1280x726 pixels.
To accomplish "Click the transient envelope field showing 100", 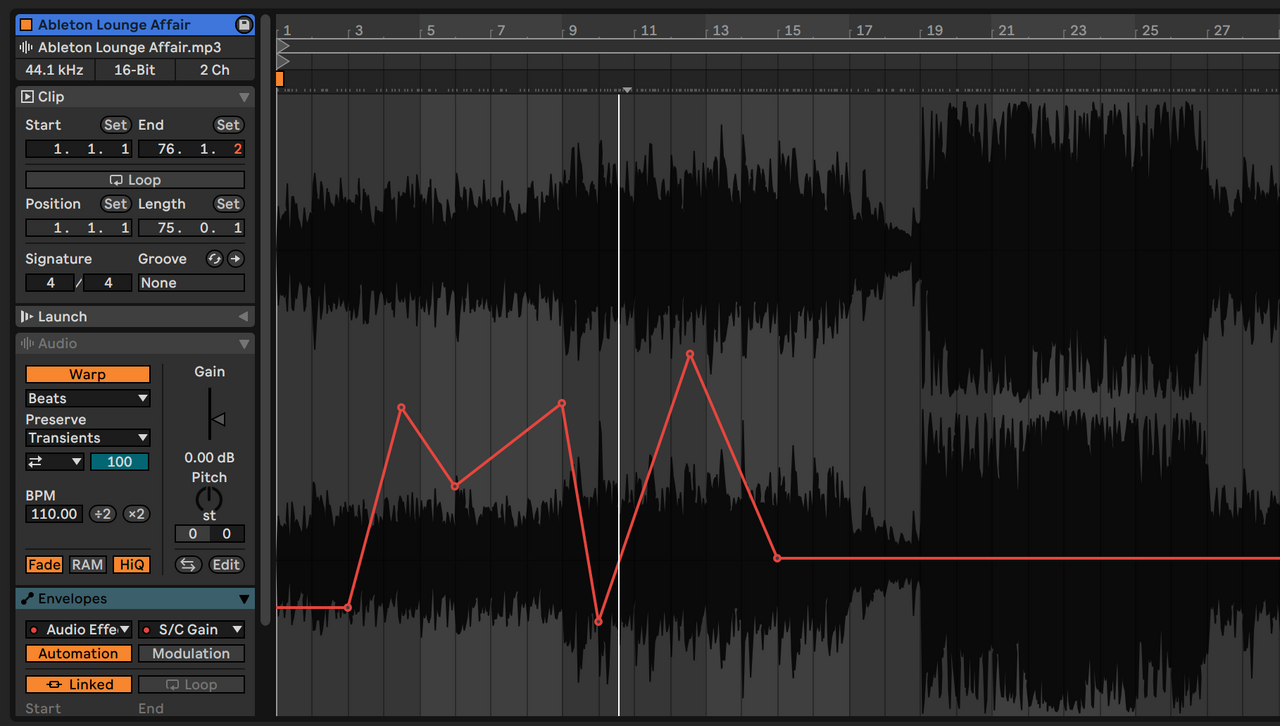I will (119, 462).
